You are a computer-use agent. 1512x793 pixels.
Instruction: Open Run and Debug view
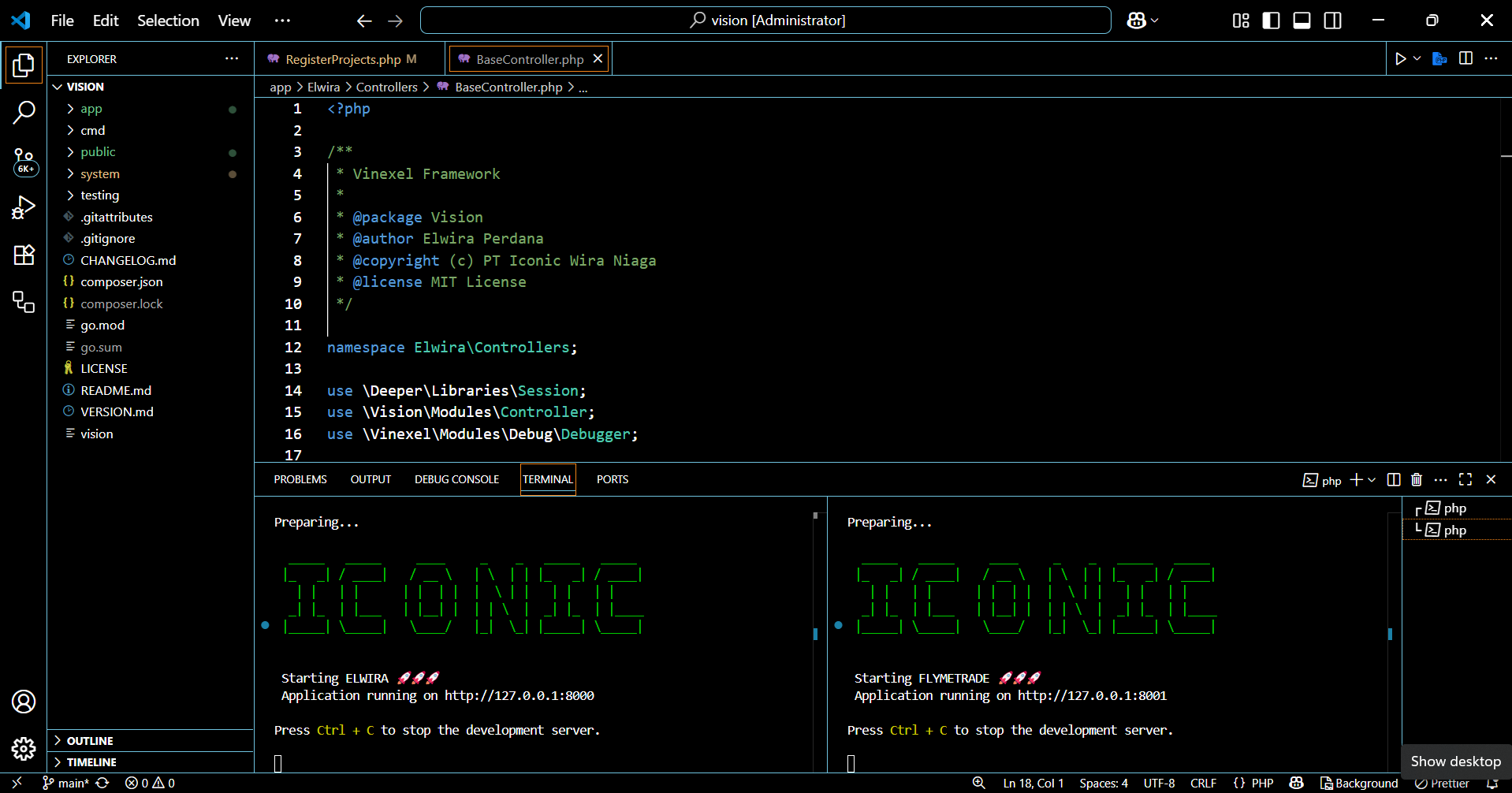(24, 208)
